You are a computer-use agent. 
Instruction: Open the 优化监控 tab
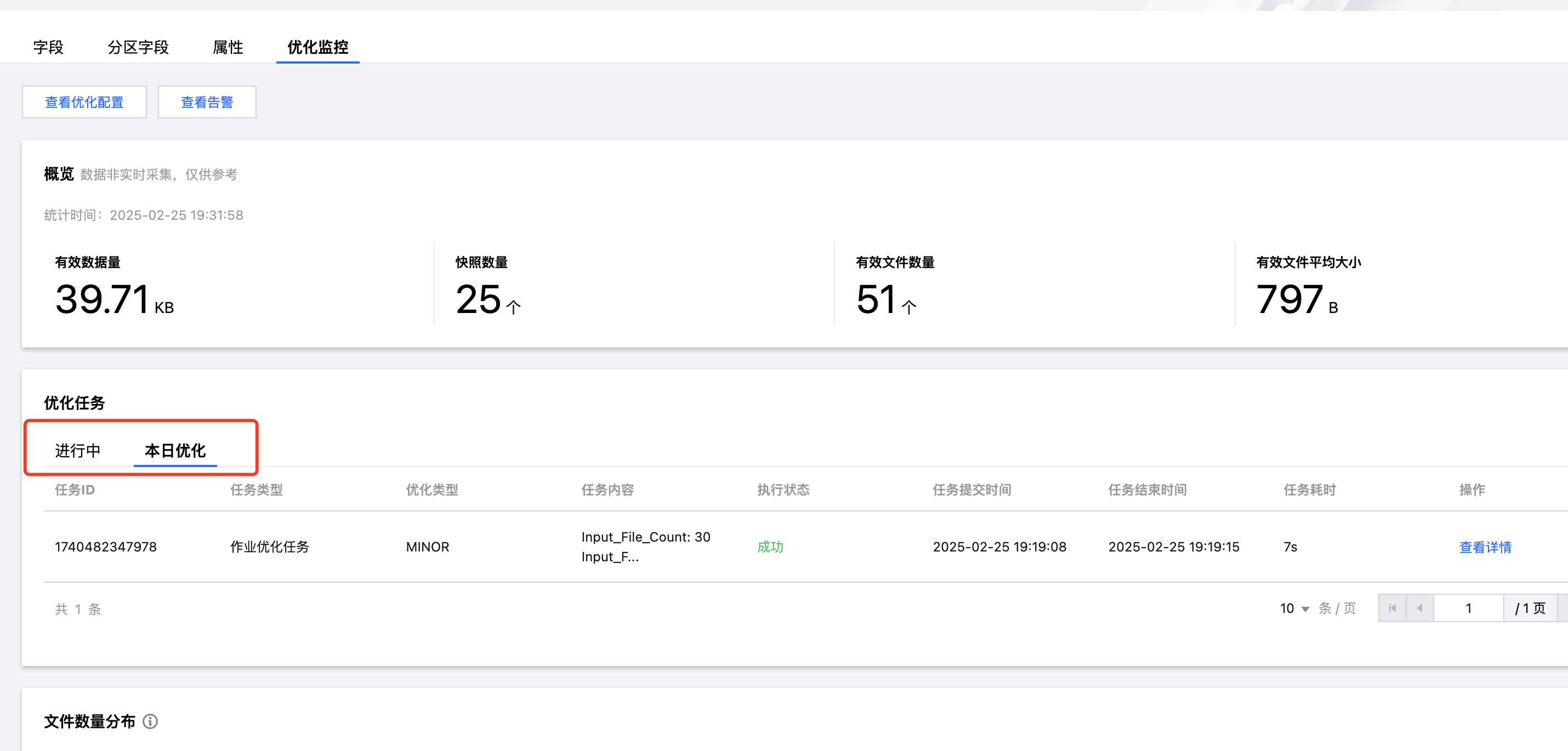point(318,47)
